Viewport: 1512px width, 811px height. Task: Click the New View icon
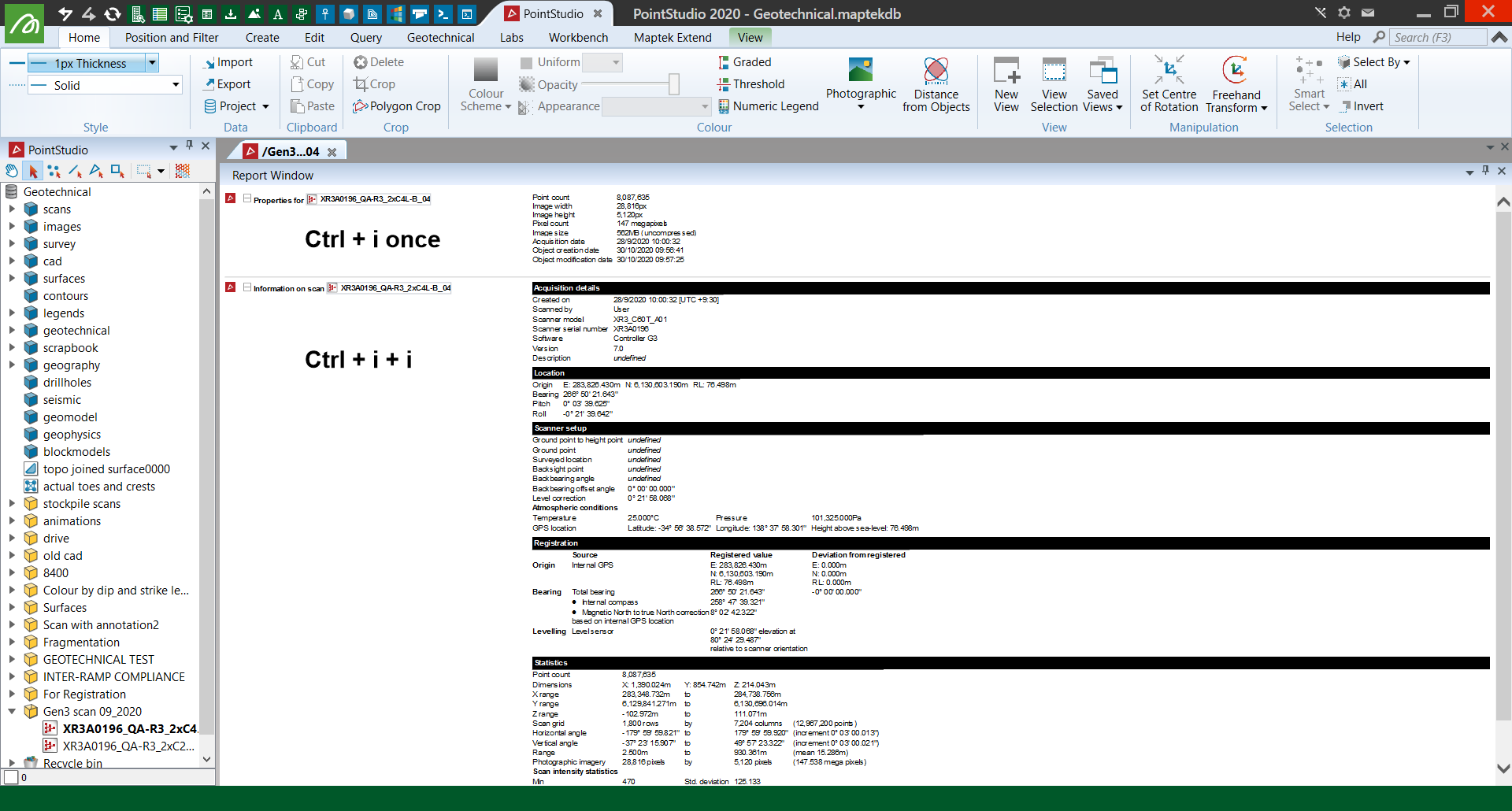point(1006,72)
